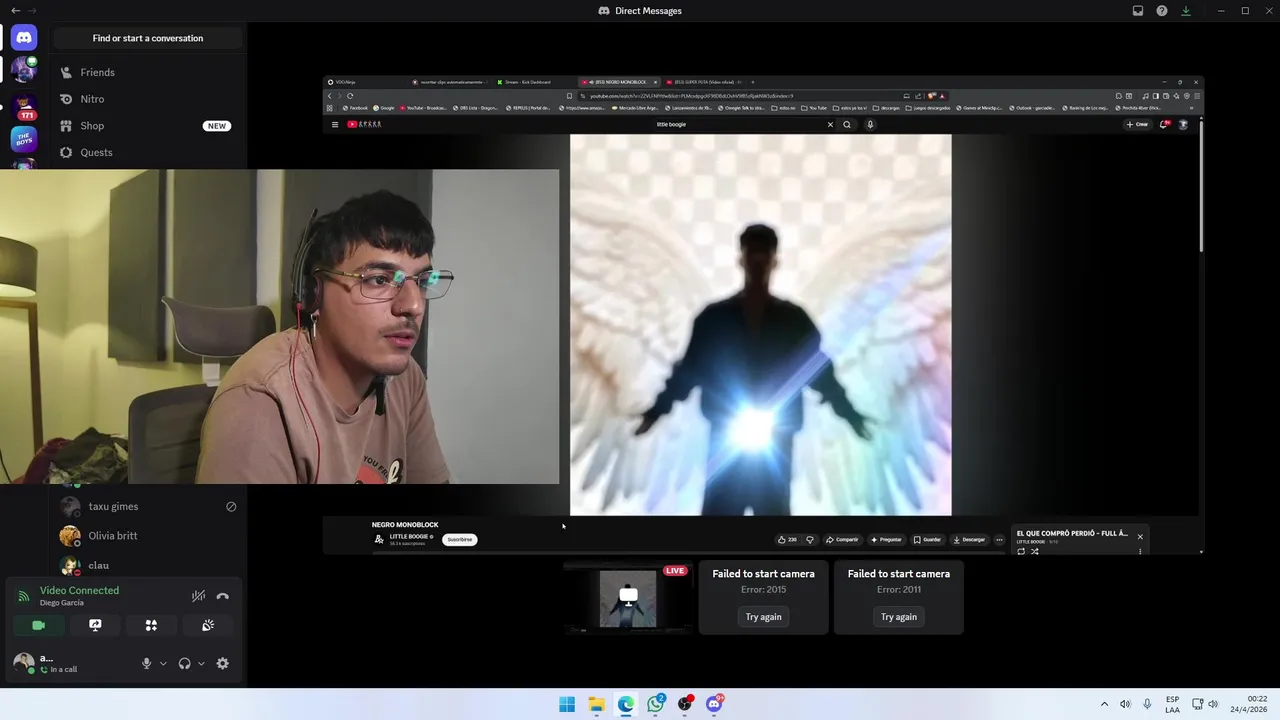This screenshot has height=720, width=1280.
Task: Open Microsoft Edge from taskbar
Action: [626, 704]
